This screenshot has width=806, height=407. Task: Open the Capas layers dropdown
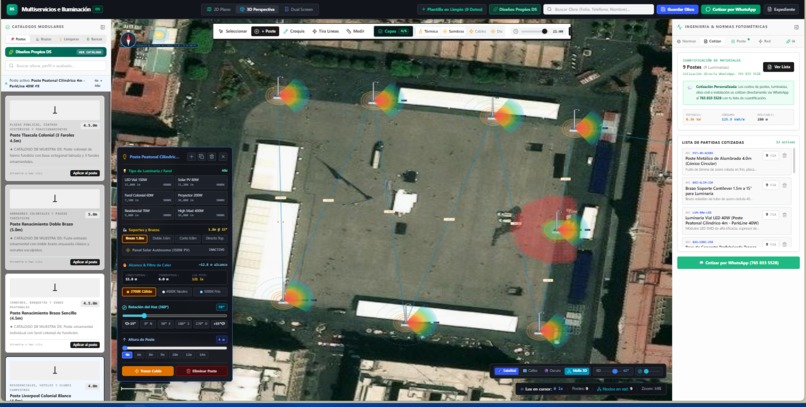393,31
